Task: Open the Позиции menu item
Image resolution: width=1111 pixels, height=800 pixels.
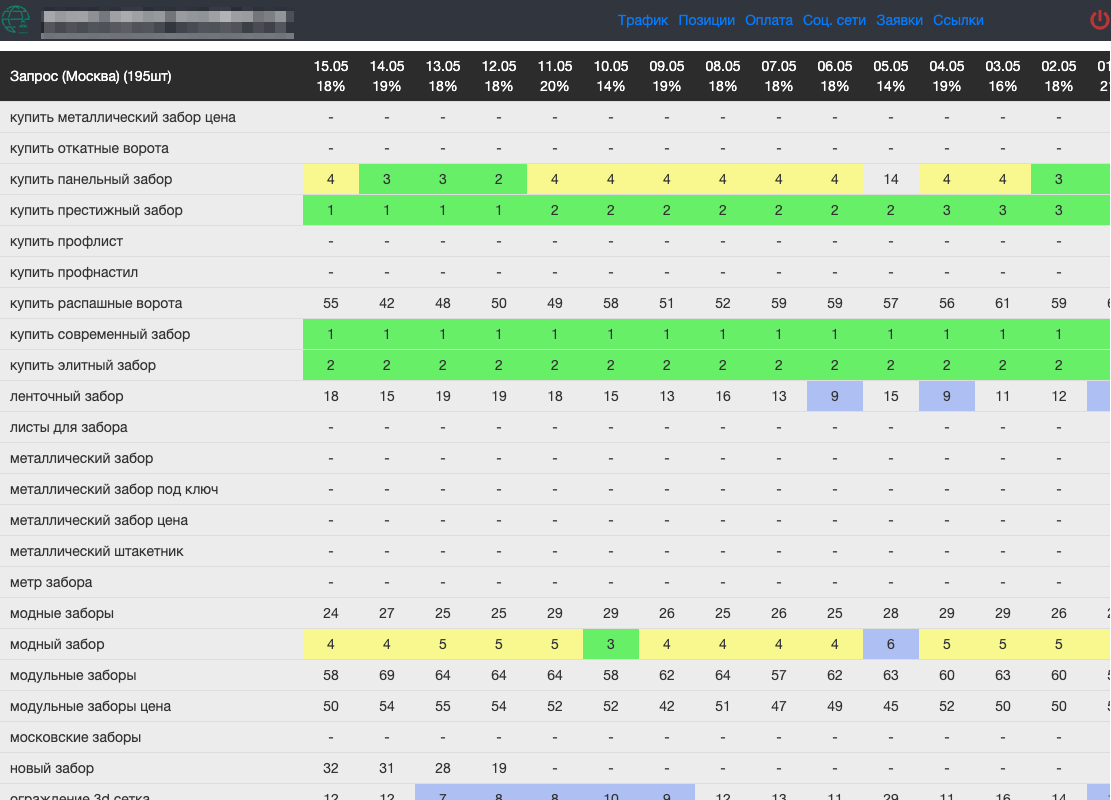Action: 706,20
